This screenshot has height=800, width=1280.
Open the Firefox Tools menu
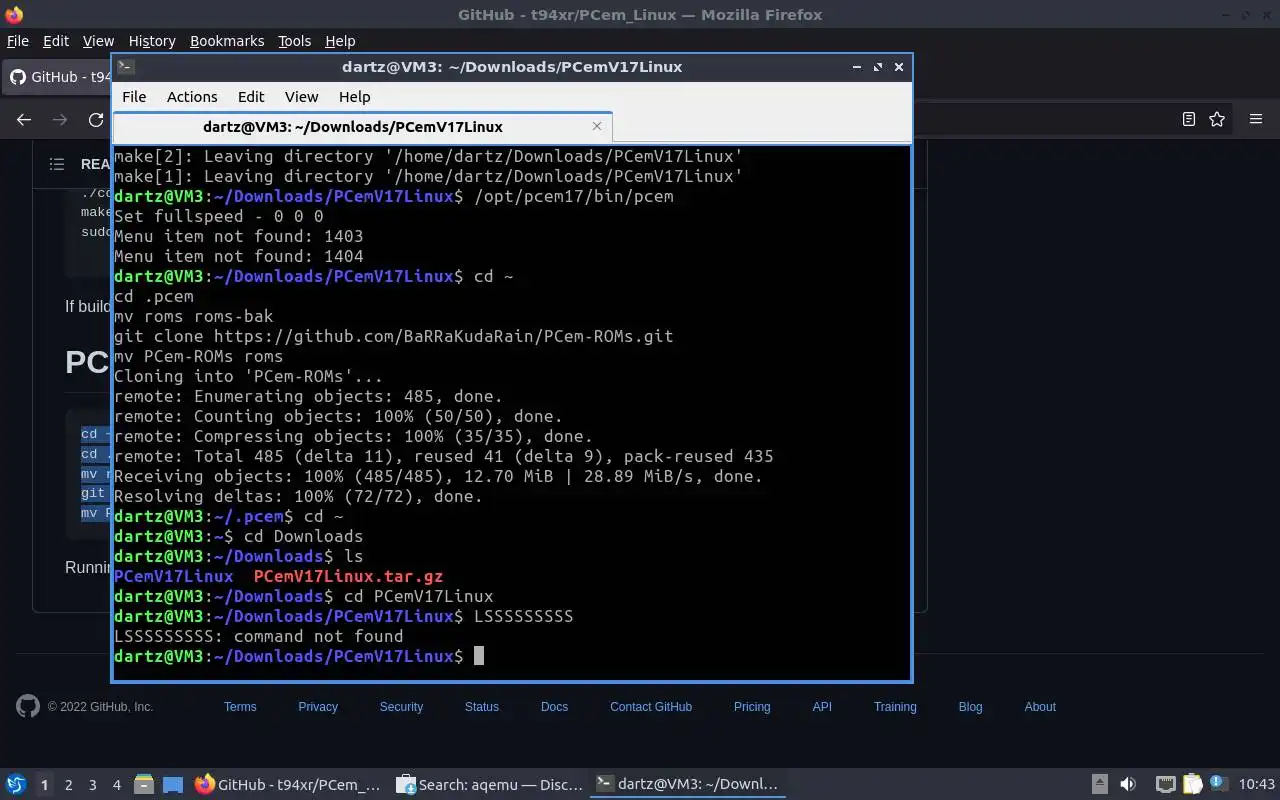[x=295, y=41]
